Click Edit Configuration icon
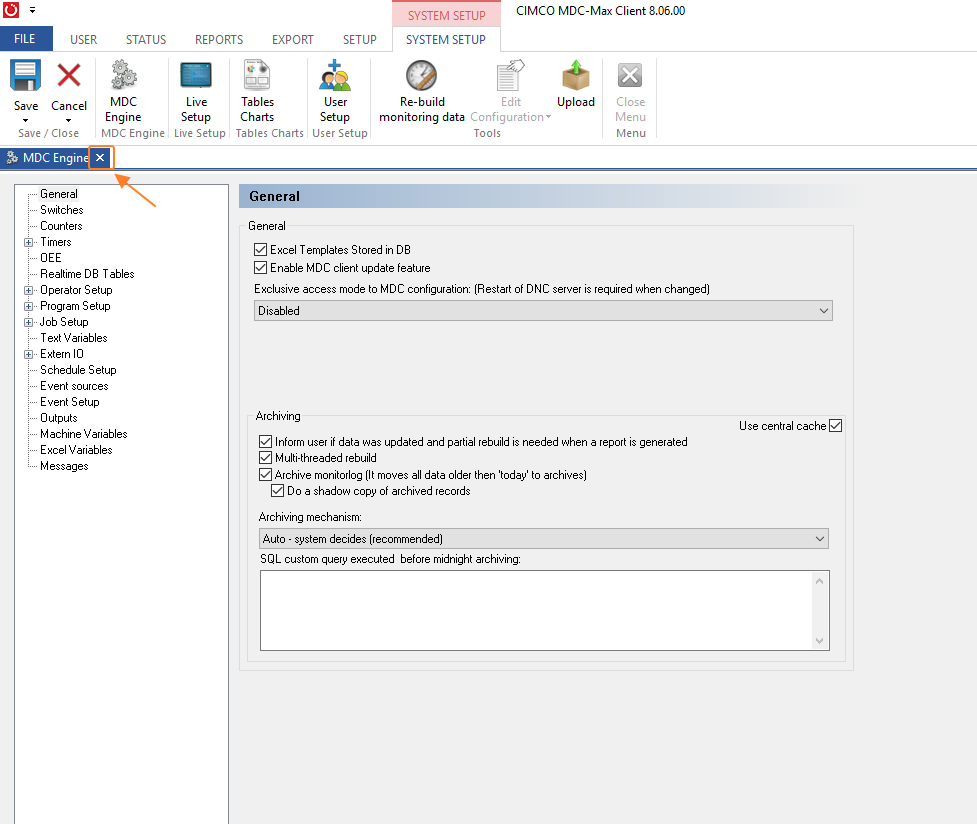 click(510, 75)
